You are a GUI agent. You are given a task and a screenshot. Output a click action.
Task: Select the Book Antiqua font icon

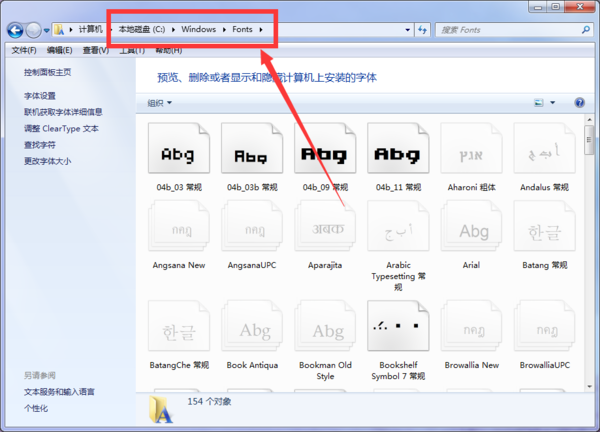click(252, 326)
